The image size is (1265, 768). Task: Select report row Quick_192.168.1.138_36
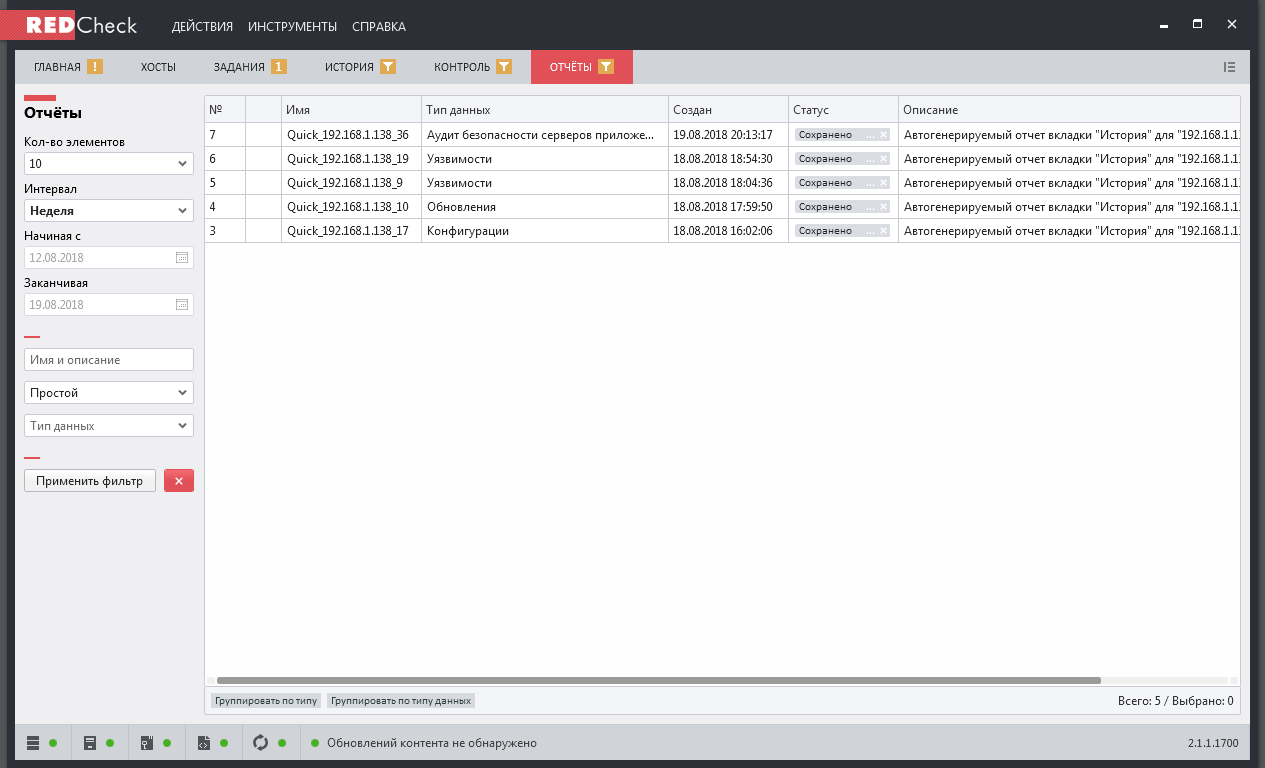click(722, 135)
